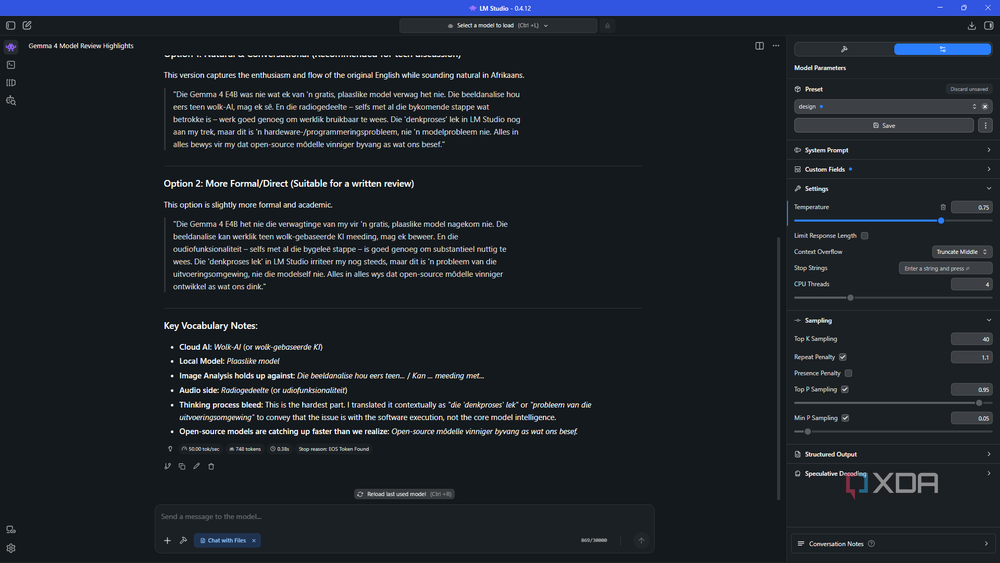
Task: Expand the Custom Fields section
Action: (893, 170)
